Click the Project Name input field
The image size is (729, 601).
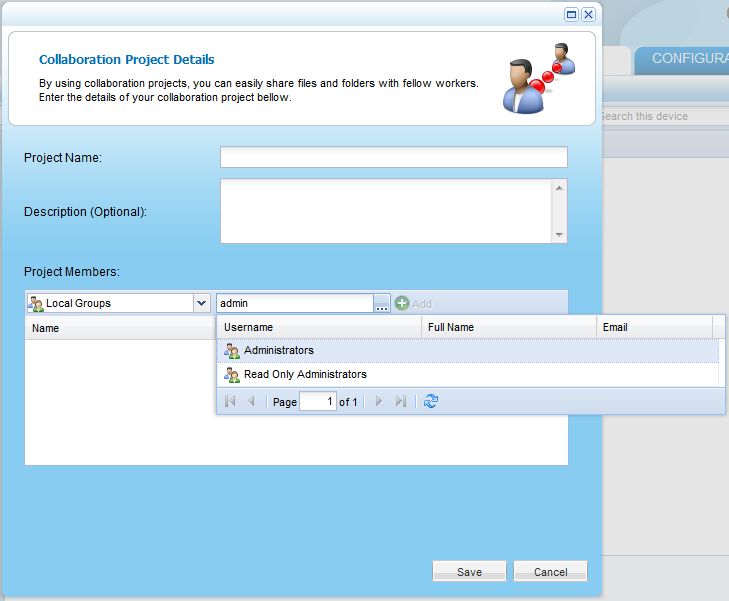click(x=393, y=157)
